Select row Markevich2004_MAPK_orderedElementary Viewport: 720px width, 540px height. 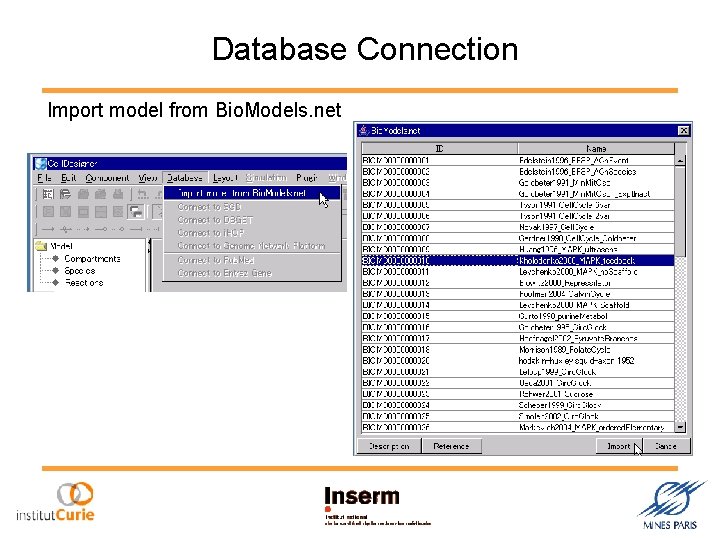click(518, 428)
